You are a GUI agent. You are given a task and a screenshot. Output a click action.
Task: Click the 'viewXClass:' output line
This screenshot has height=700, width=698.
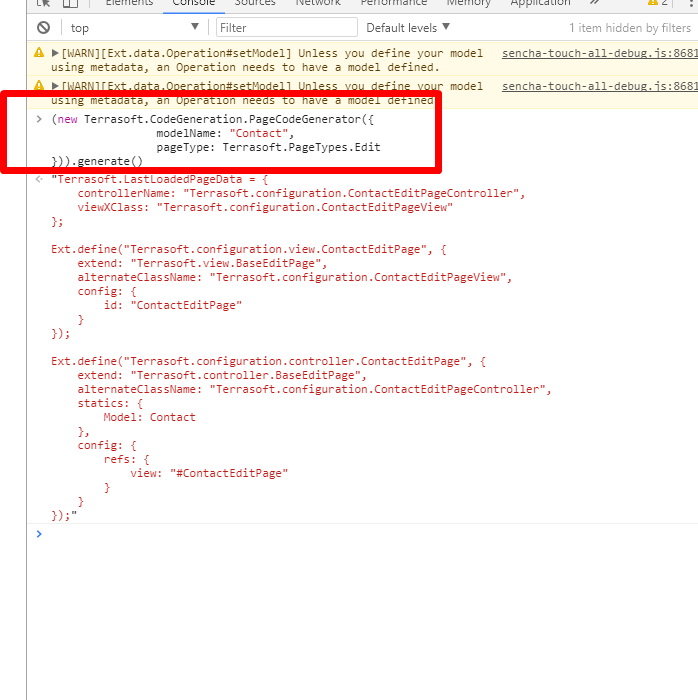[265, 208]
